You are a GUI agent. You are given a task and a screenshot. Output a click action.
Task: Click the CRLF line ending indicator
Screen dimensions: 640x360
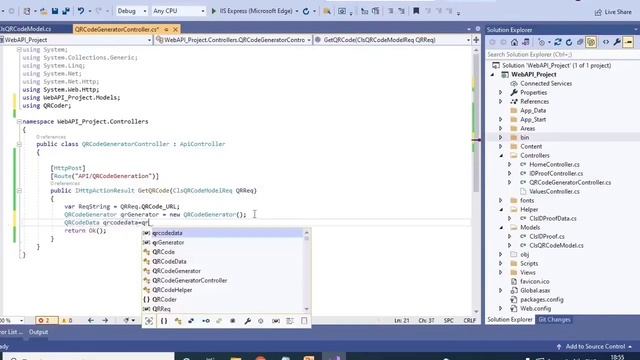click(469, 320)
